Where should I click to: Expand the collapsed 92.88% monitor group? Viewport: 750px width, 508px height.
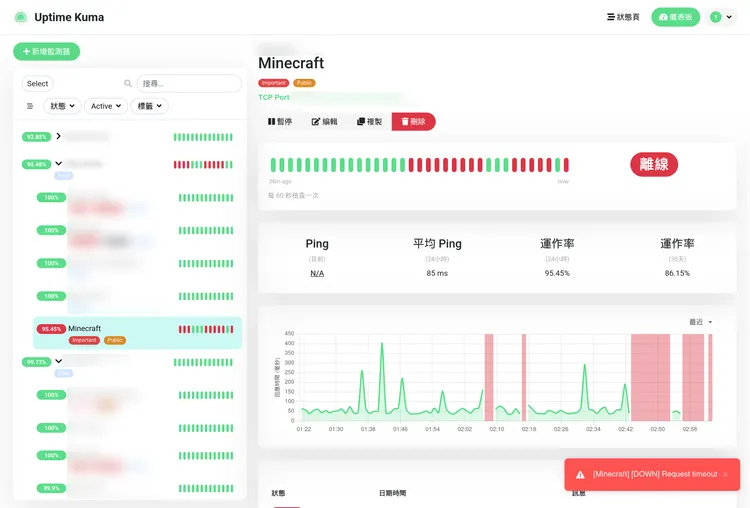click(x=59, y=136)
